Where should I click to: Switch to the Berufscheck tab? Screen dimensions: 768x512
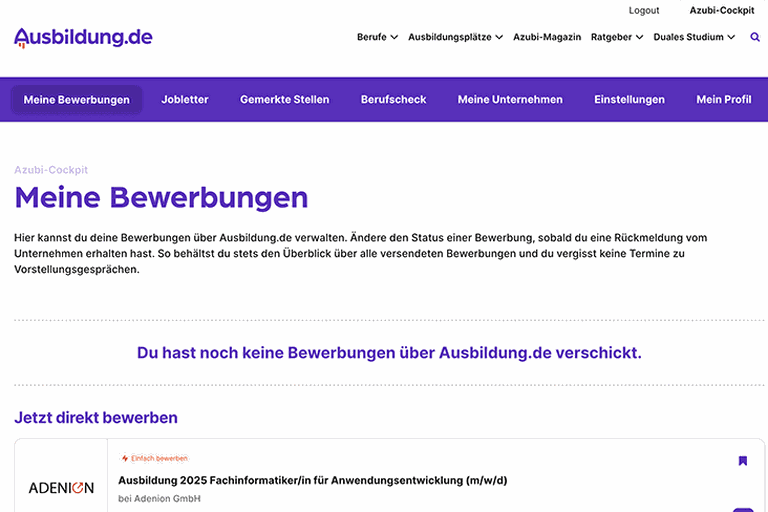pos(393,100)
